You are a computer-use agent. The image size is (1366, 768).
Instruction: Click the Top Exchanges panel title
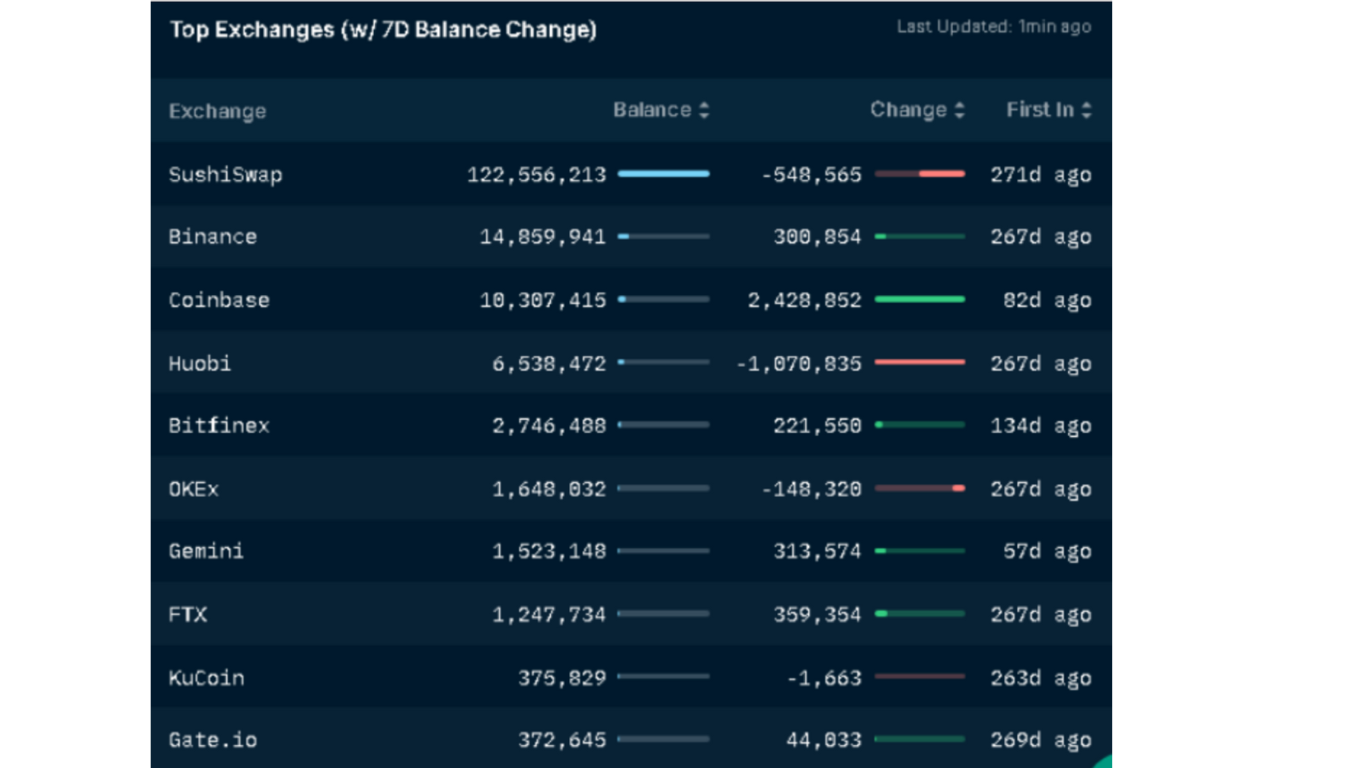(x=383, y=30)
